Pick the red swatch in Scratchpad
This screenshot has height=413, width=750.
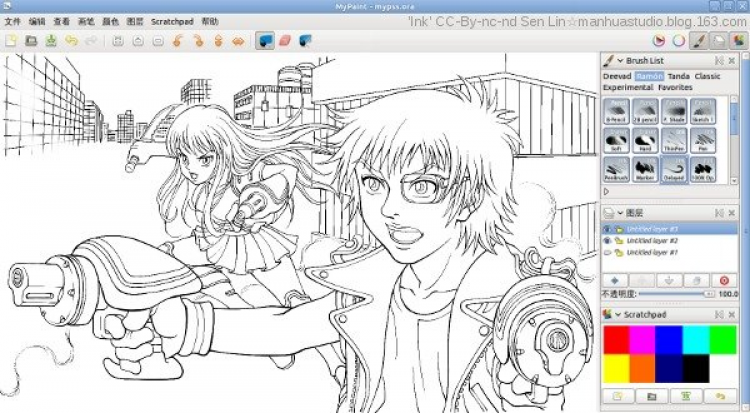pos(616,340)
